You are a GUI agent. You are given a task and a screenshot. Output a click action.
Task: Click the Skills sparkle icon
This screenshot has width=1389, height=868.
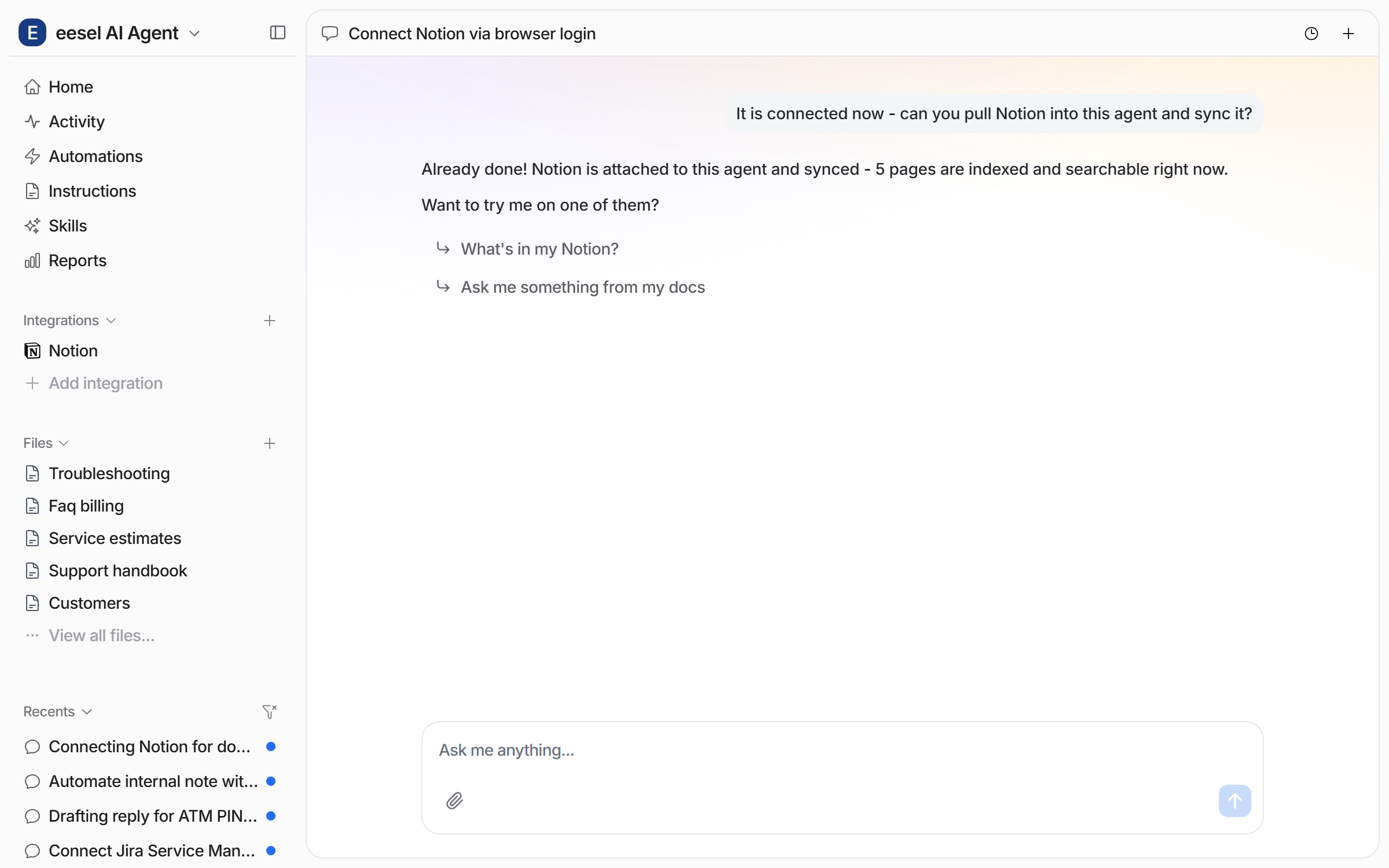tap(32, 226)
